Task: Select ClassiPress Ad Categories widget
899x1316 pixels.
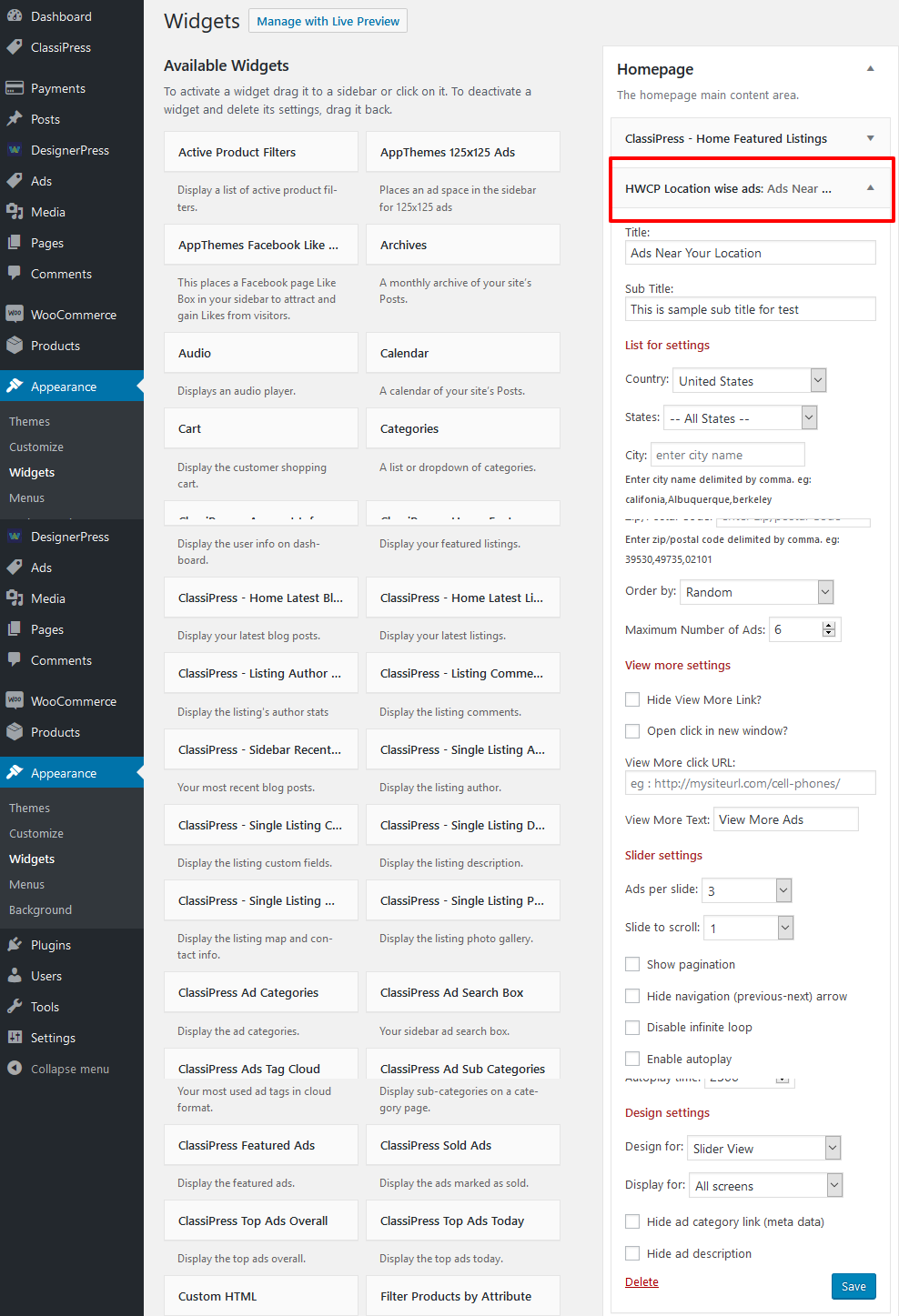Action: [261, 992]
